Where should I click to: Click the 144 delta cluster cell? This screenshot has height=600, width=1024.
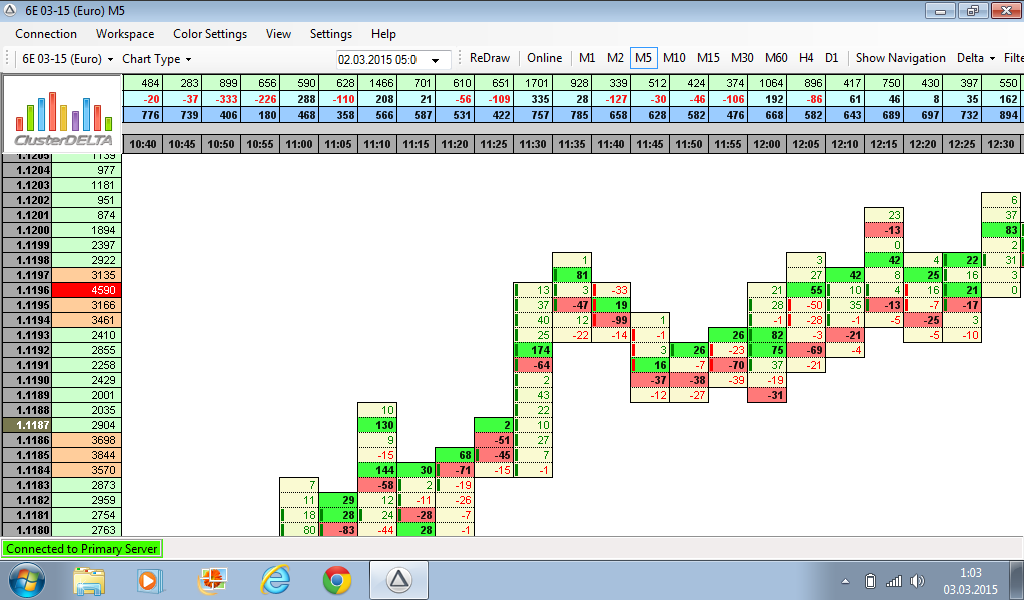pyautogui.click(x=377, y=470)
